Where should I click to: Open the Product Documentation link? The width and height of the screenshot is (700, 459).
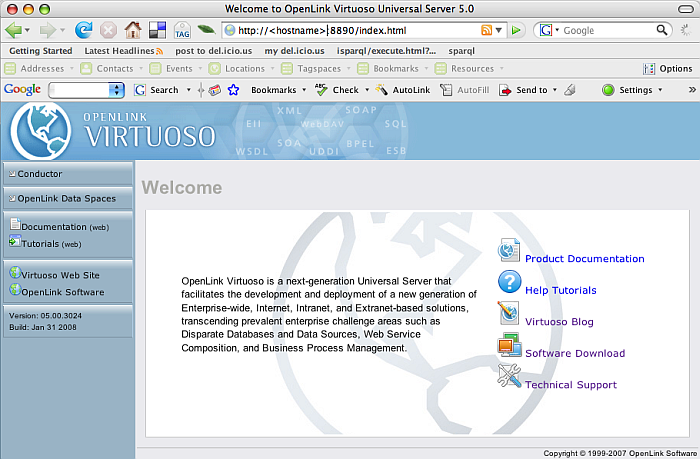pos(584,259)
